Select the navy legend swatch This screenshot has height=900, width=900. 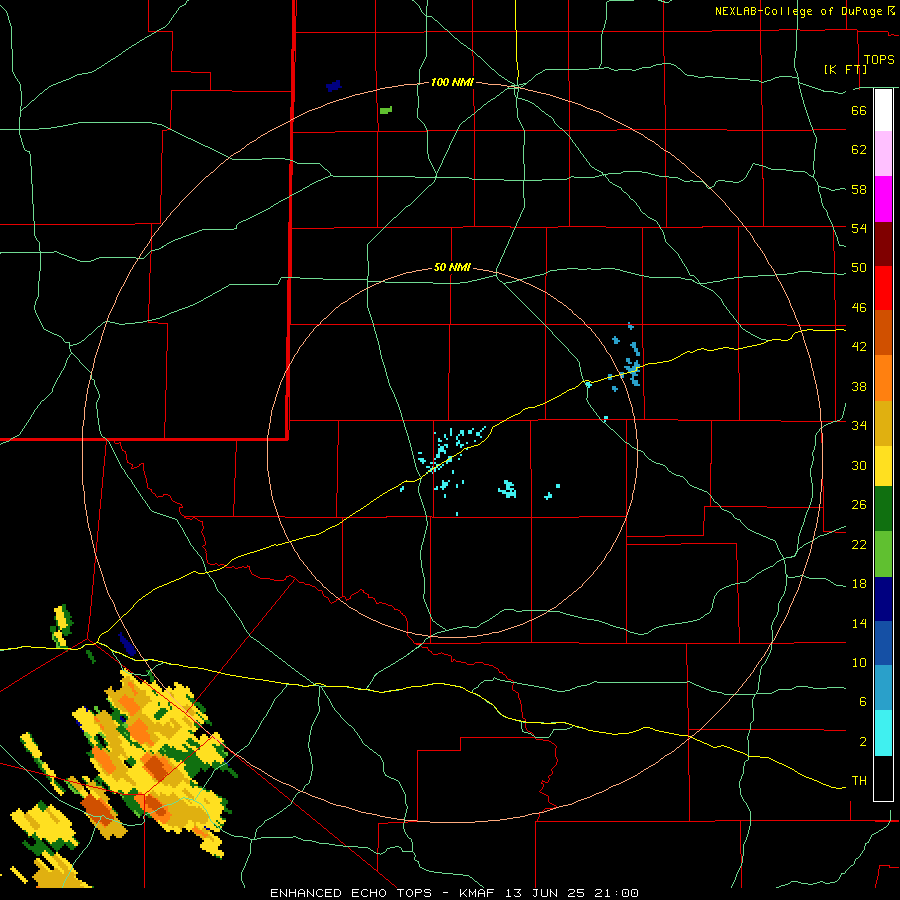(x=883, y=599)
